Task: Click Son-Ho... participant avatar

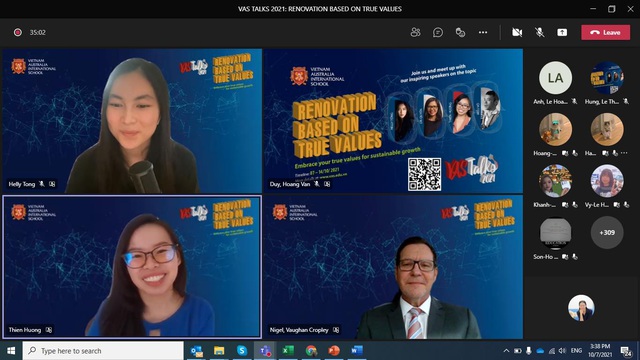Action: tap(555, 233)
